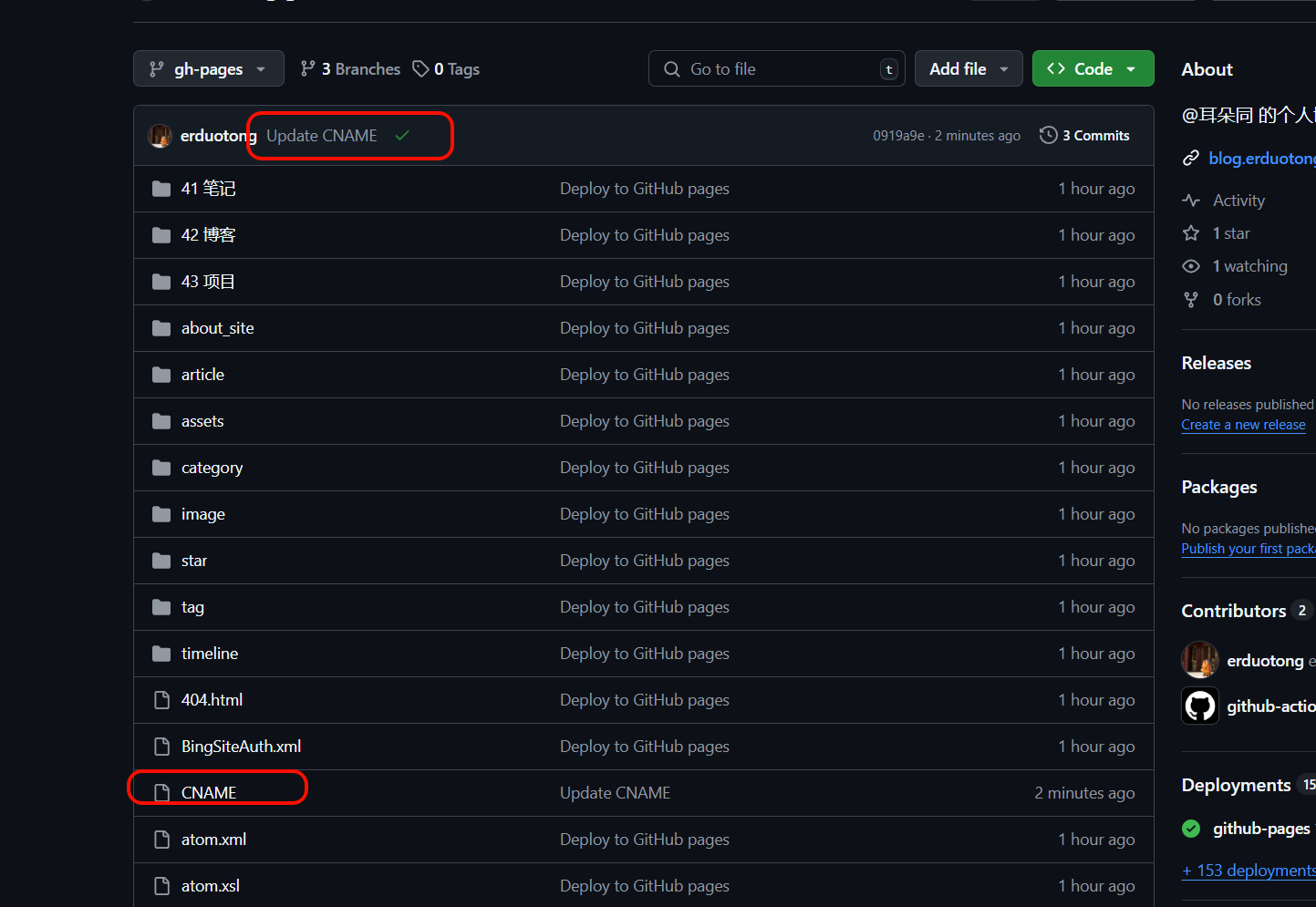
Task: Expand the Add file dropdown
Action: click(x=969, y=68)
